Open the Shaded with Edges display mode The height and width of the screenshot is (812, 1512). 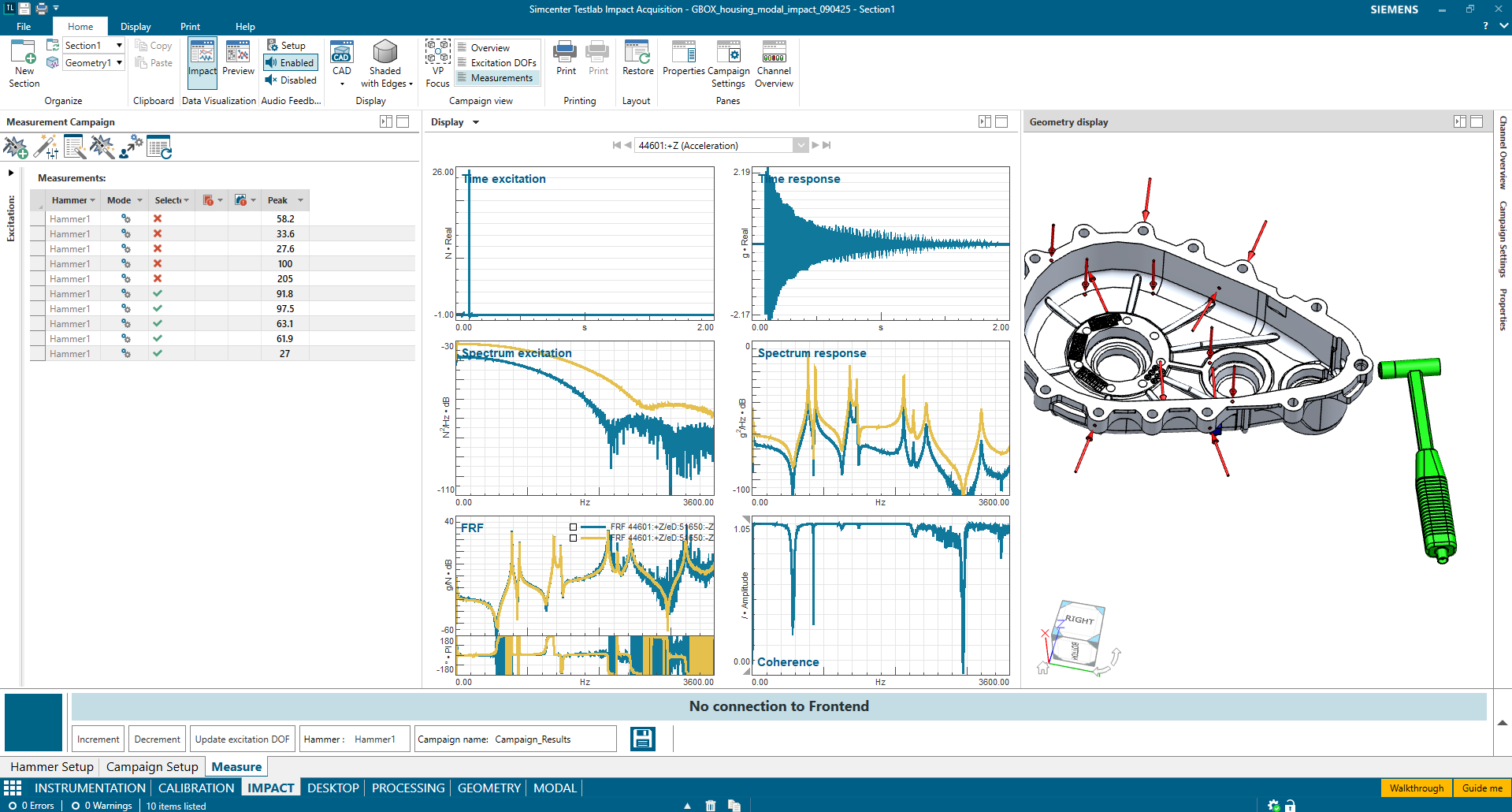[x=385, y=63]
